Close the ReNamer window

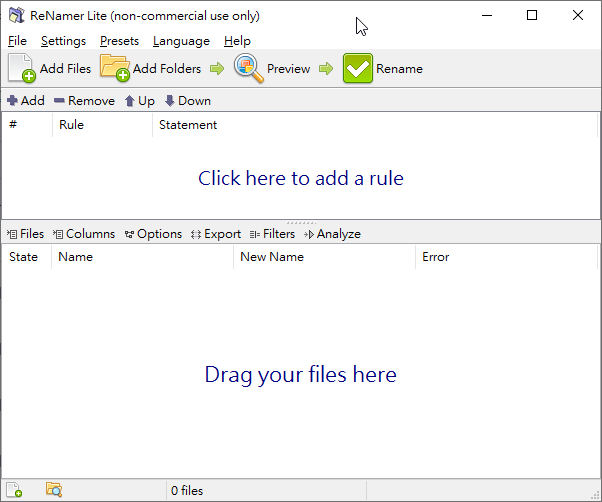coord(577,15)
